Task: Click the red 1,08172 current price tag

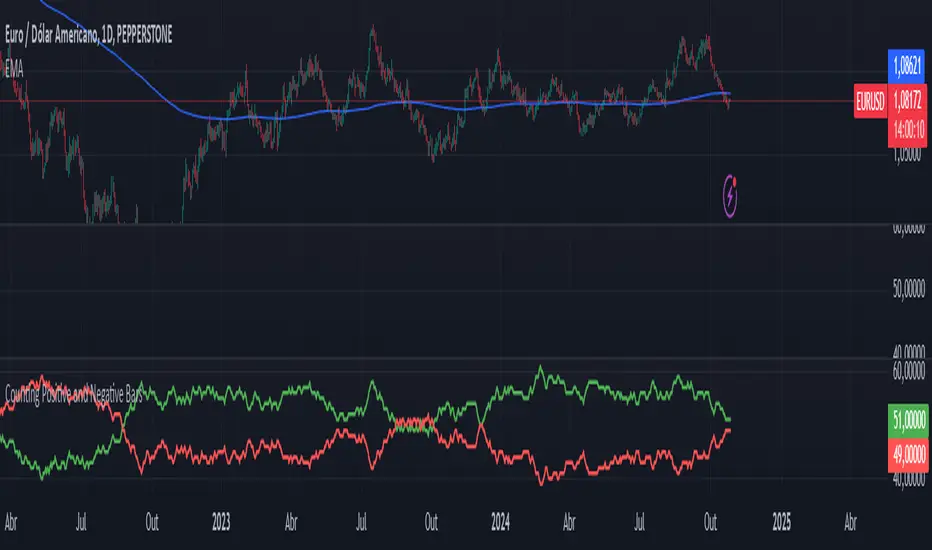Action: pos(908,99)
